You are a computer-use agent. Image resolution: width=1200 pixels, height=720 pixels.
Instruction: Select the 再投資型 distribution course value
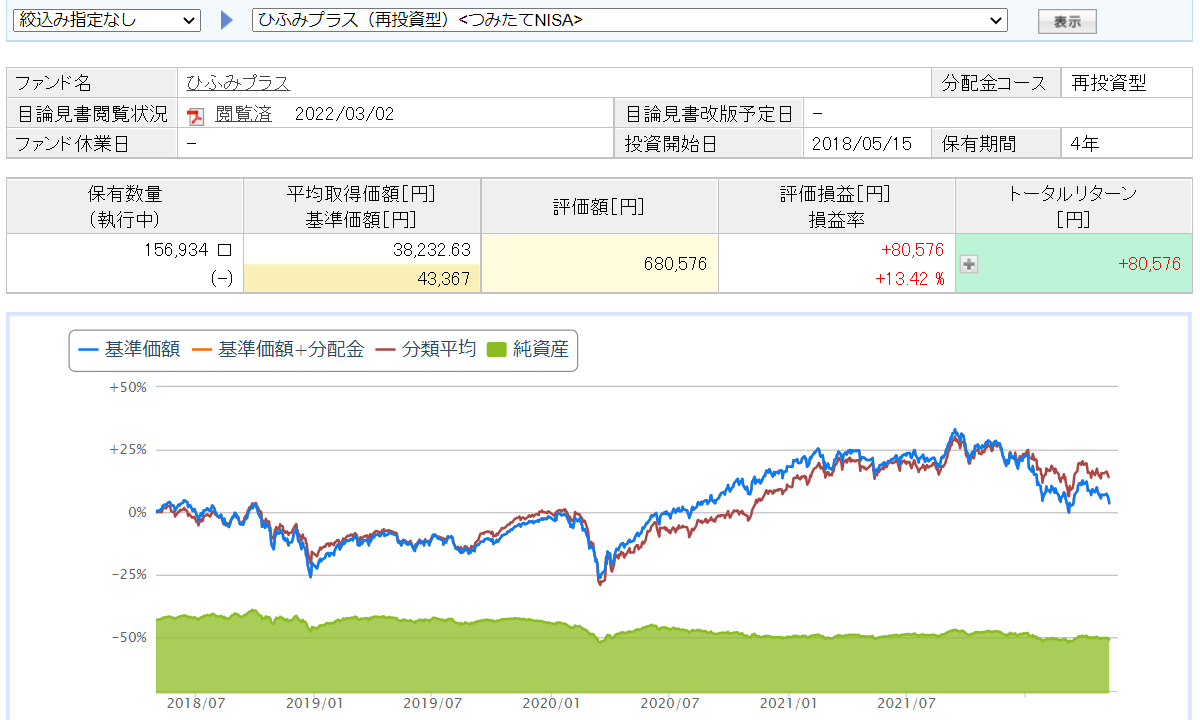[x=1108, y=83]
